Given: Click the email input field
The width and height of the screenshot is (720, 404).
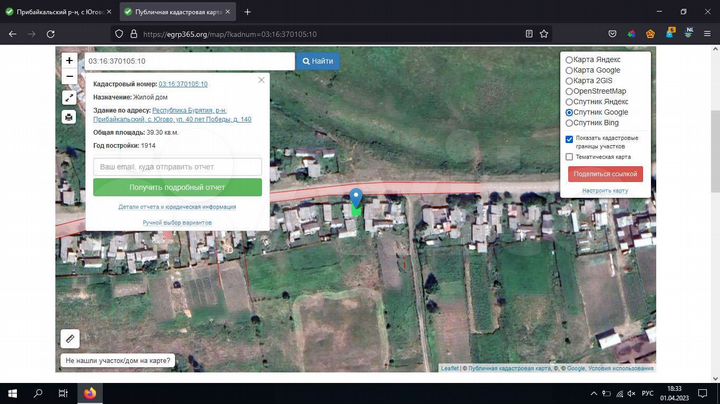Looking at the screenshot, I should (x=177, y=167).
